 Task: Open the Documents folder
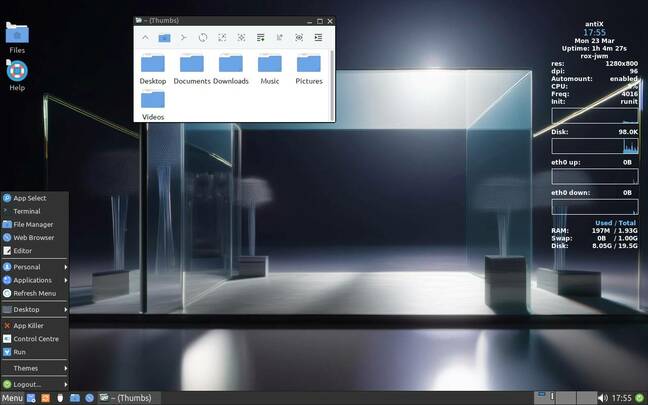tap(191, 68)
